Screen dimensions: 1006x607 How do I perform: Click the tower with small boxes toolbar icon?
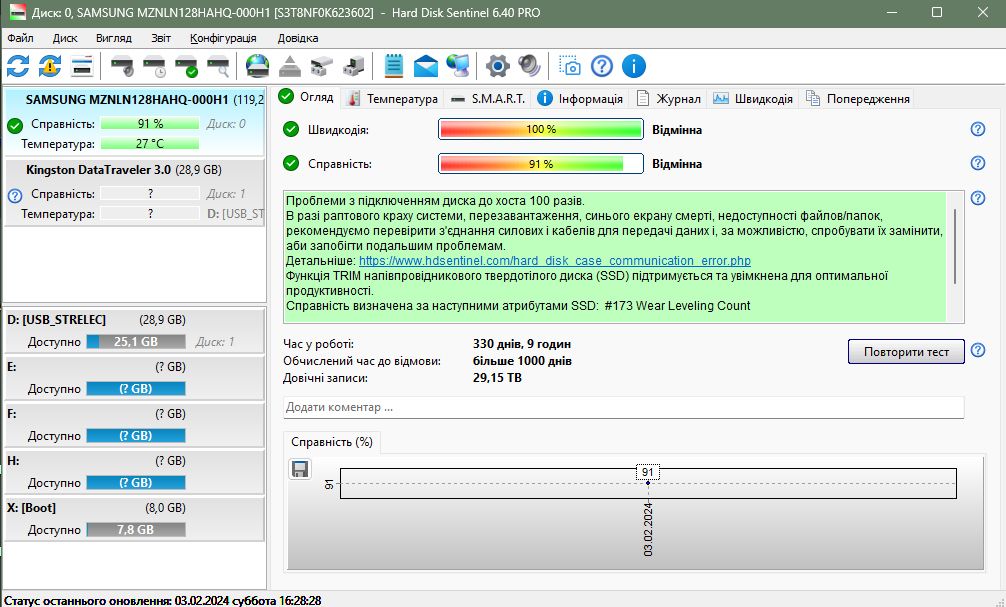[354, 66]
